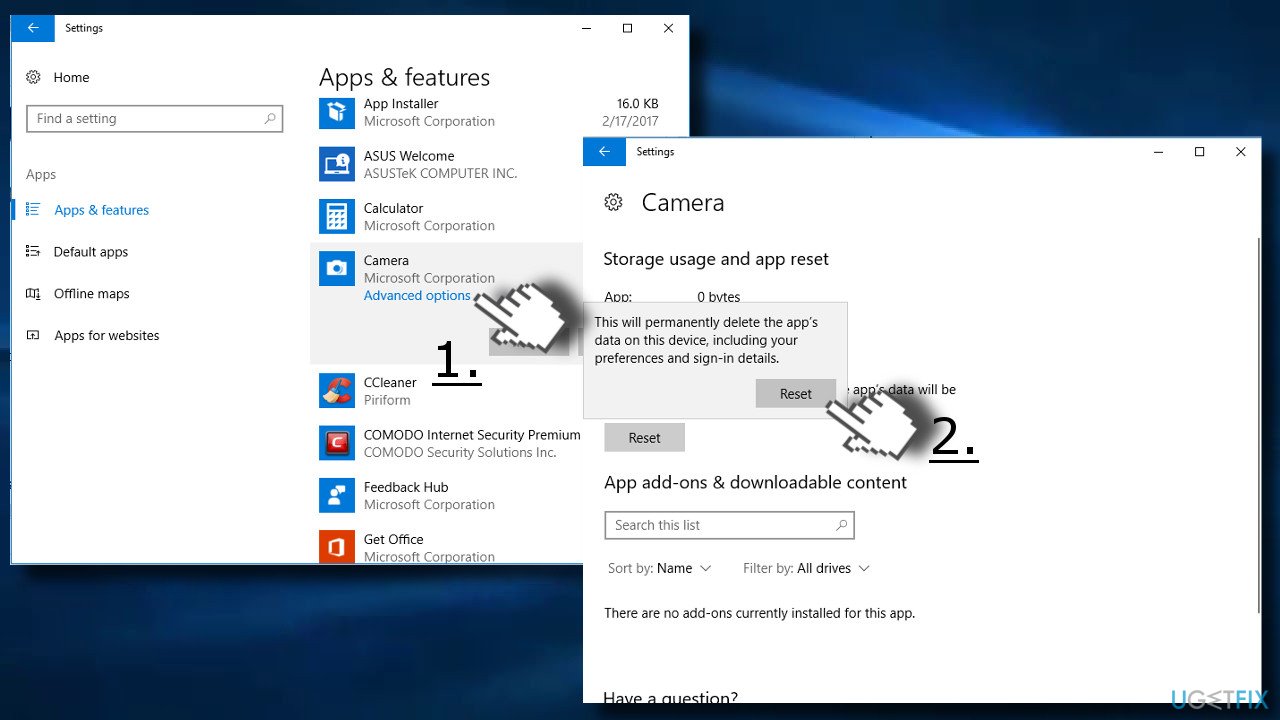Screen dimensions: 1280x720
Task: Open Advanced options link under Camera
Action: (417, 296)
